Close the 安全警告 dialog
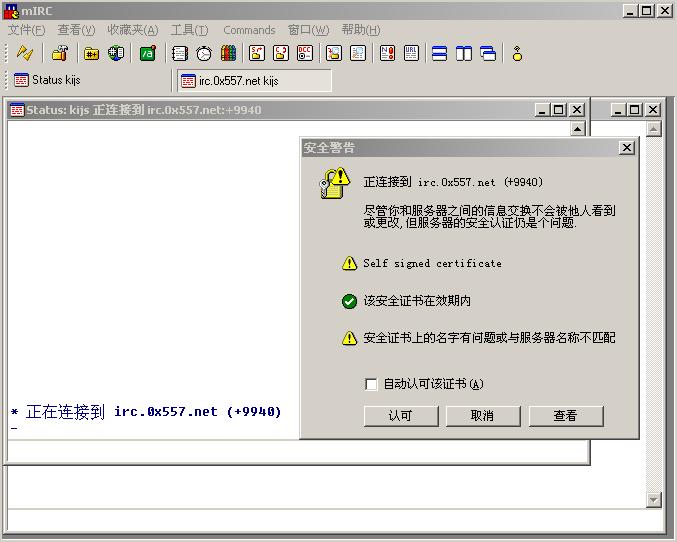This screenshot has height=542, width=677. [x=626, y=148]
